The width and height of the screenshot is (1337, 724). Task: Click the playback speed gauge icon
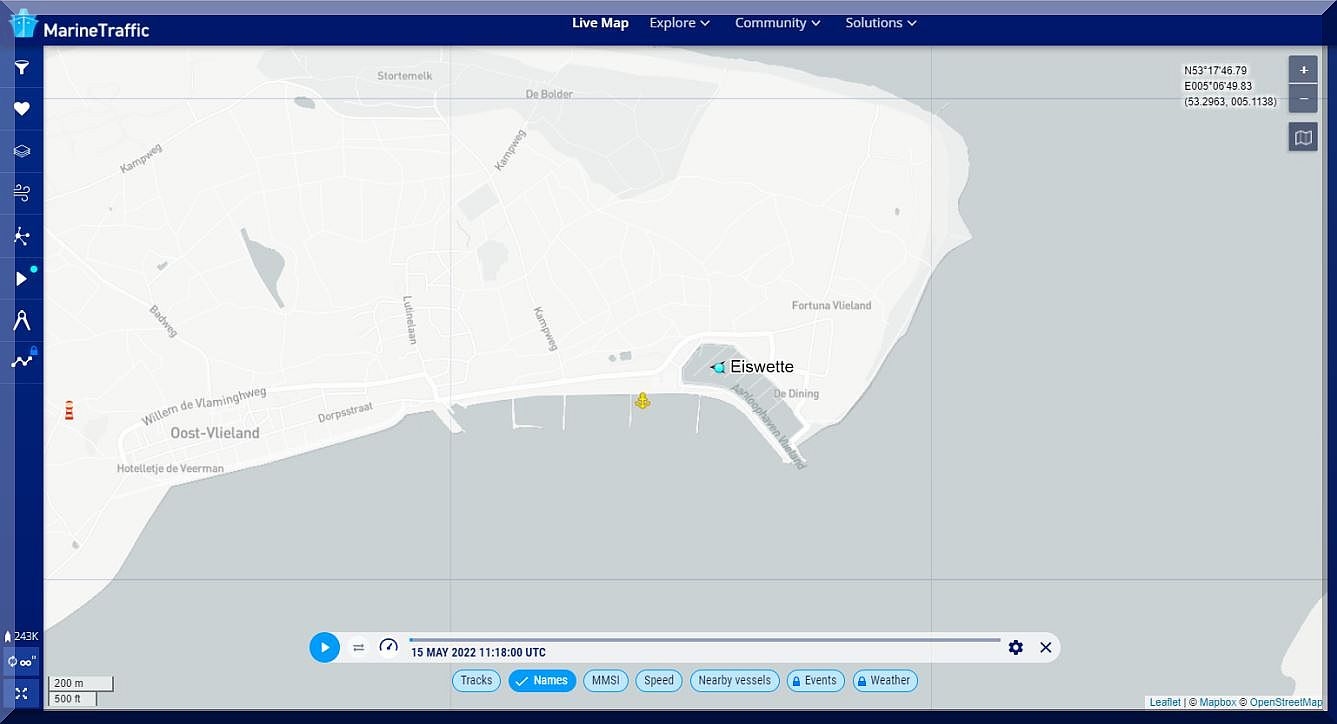(389, 647)
